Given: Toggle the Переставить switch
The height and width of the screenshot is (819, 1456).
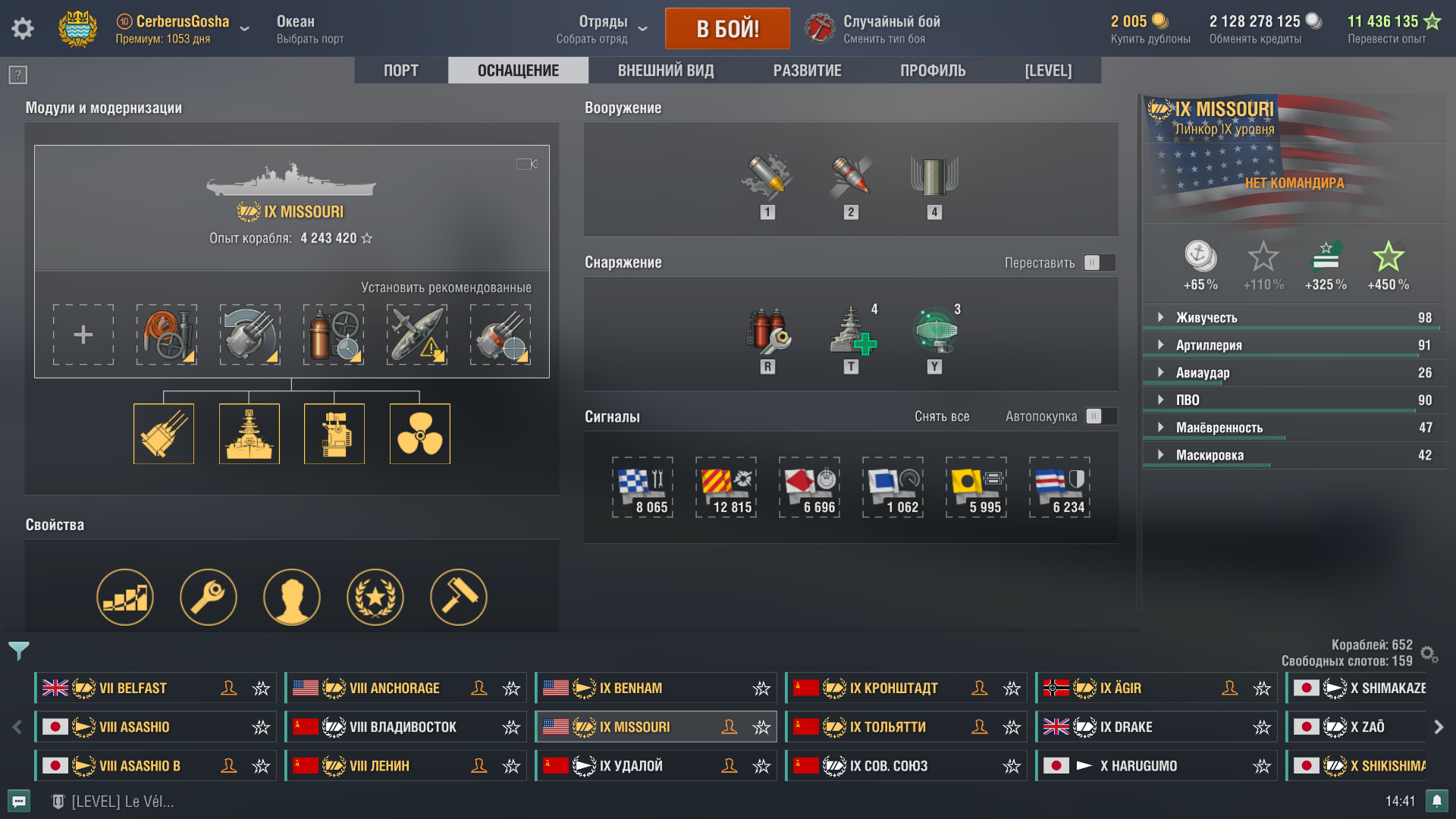Looking at the screenshot, I should 1100,262.
